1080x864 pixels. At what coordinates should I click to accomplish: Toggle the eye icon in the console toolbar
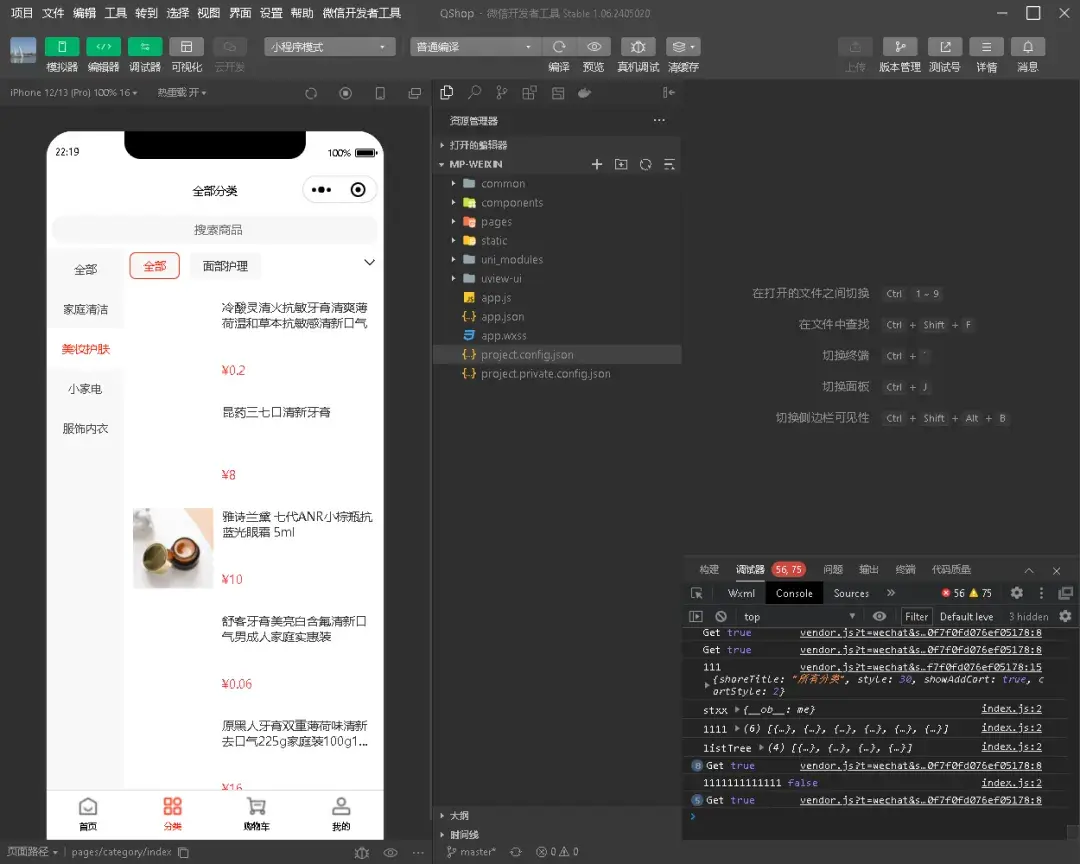[x=879, y=616]
